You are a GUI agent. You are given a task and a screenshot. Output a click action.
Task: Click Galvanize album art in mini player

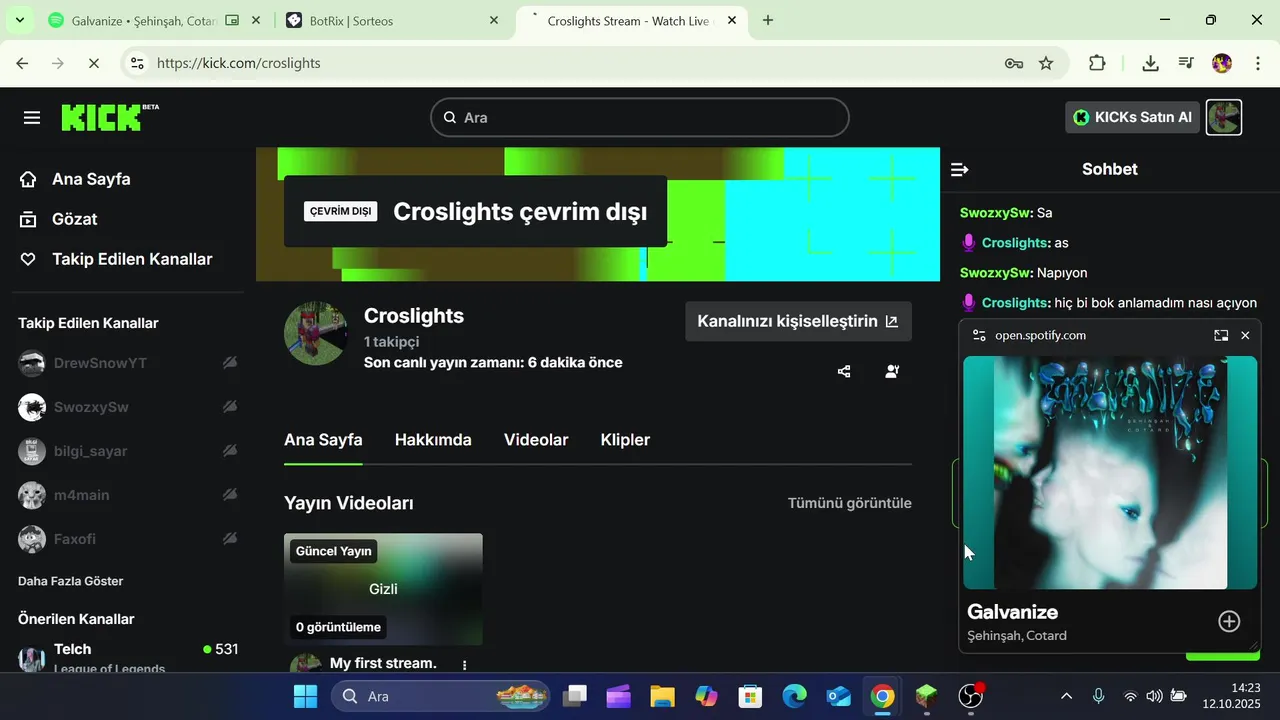[x=1110, y=472]
